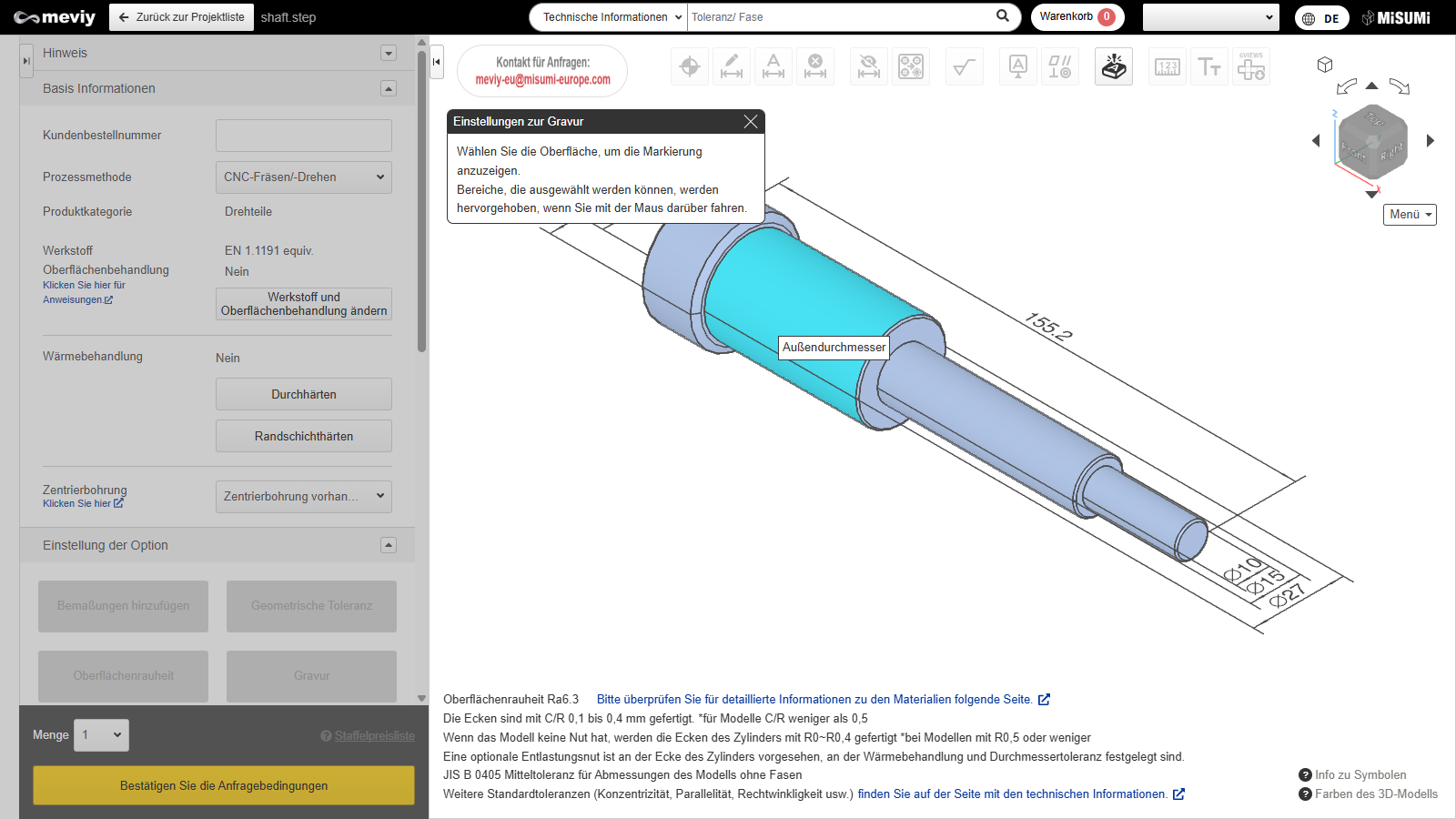The width and height of the screenshot is (1456, 819).
Task: Click the surface roughness checkmark icon
Action: coord(964,66)
